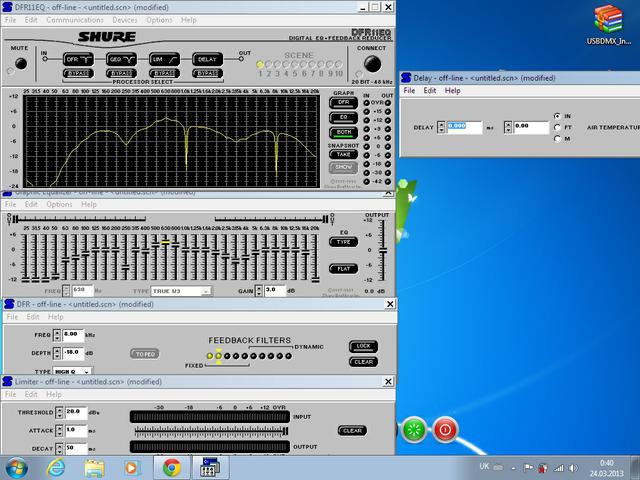Click the FLAT equalizer button

[343, 268]
